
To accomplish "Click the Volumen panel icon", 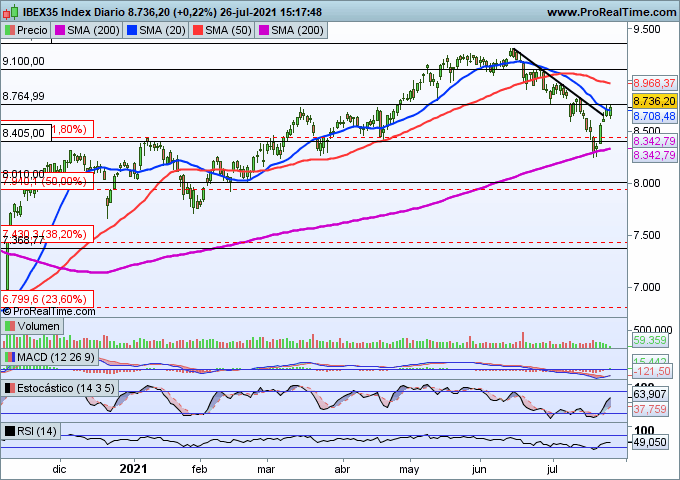I will pyautogui.click(x=10, y=326).
